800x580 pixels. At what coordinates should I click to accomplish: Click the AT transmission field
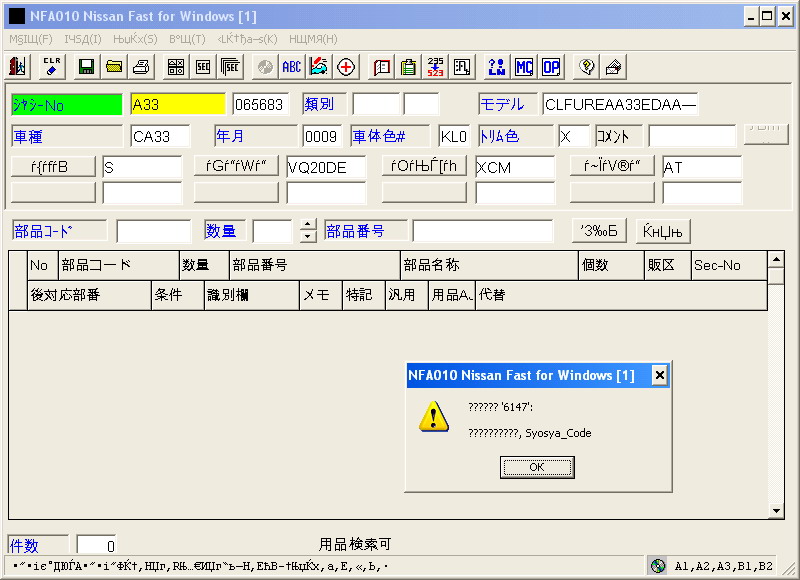pyautogui.click(x=702, y=167)
